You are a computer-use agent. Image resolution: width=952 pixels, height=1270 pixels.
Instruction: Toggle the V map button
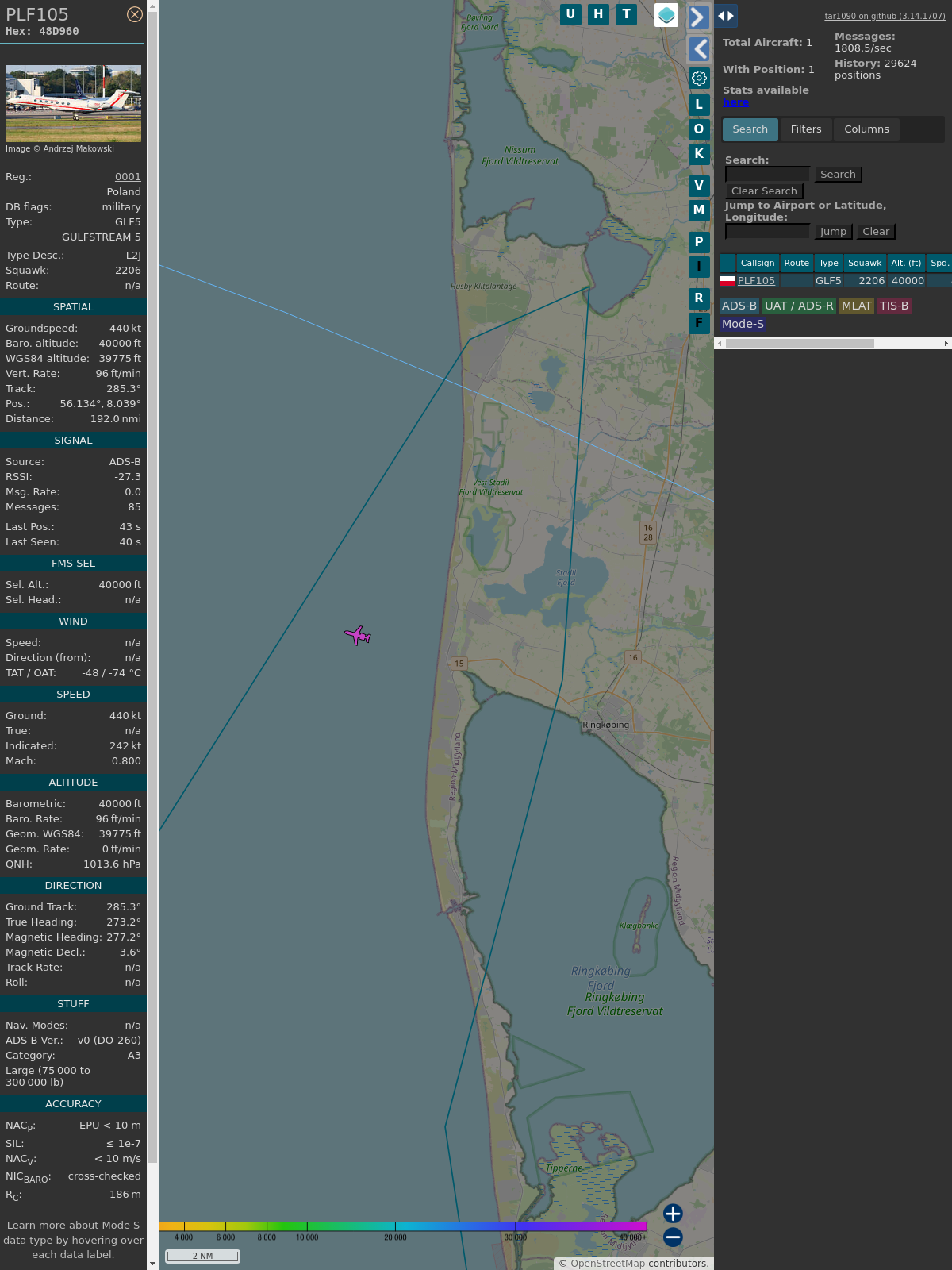coord(699,186)
